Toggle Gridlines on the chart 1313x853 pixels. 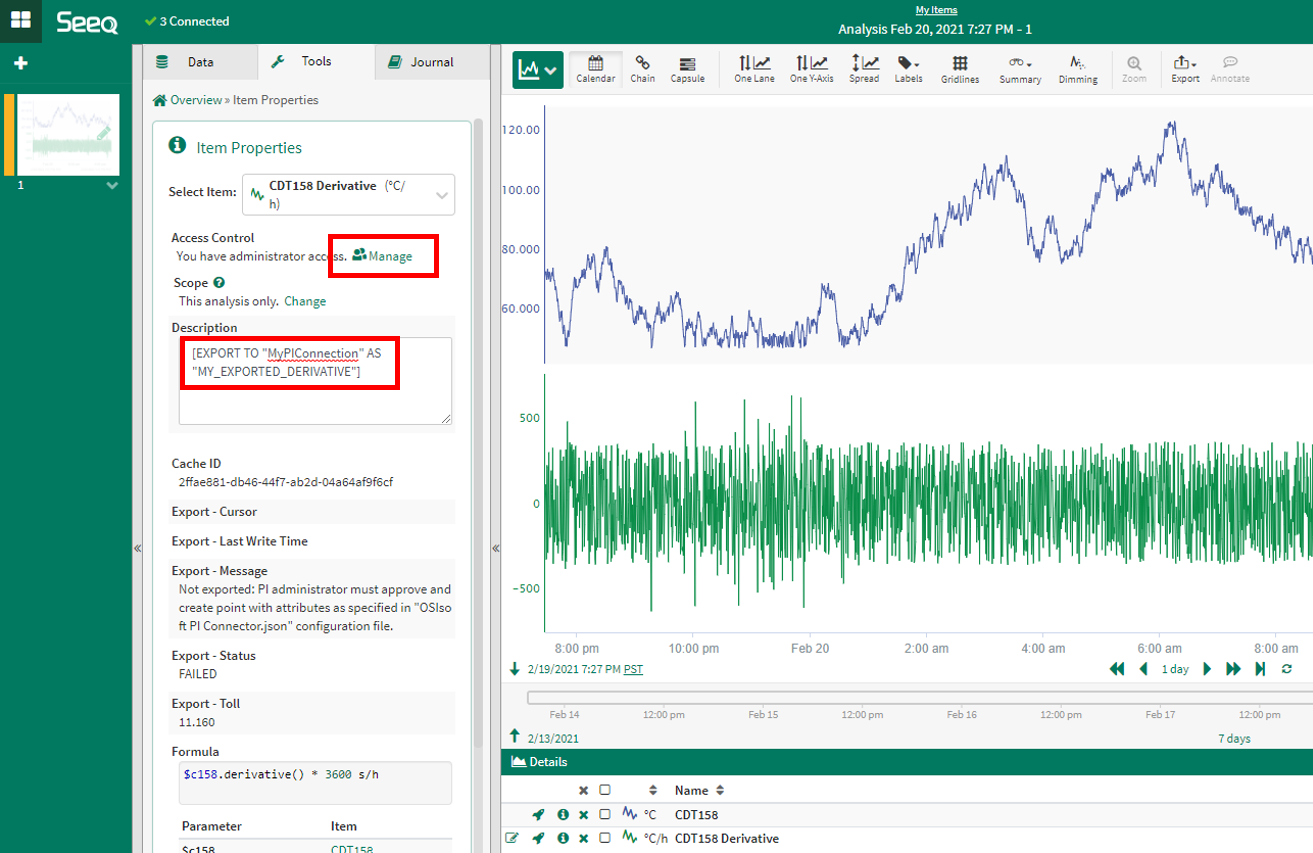click(x=960, y=69)
